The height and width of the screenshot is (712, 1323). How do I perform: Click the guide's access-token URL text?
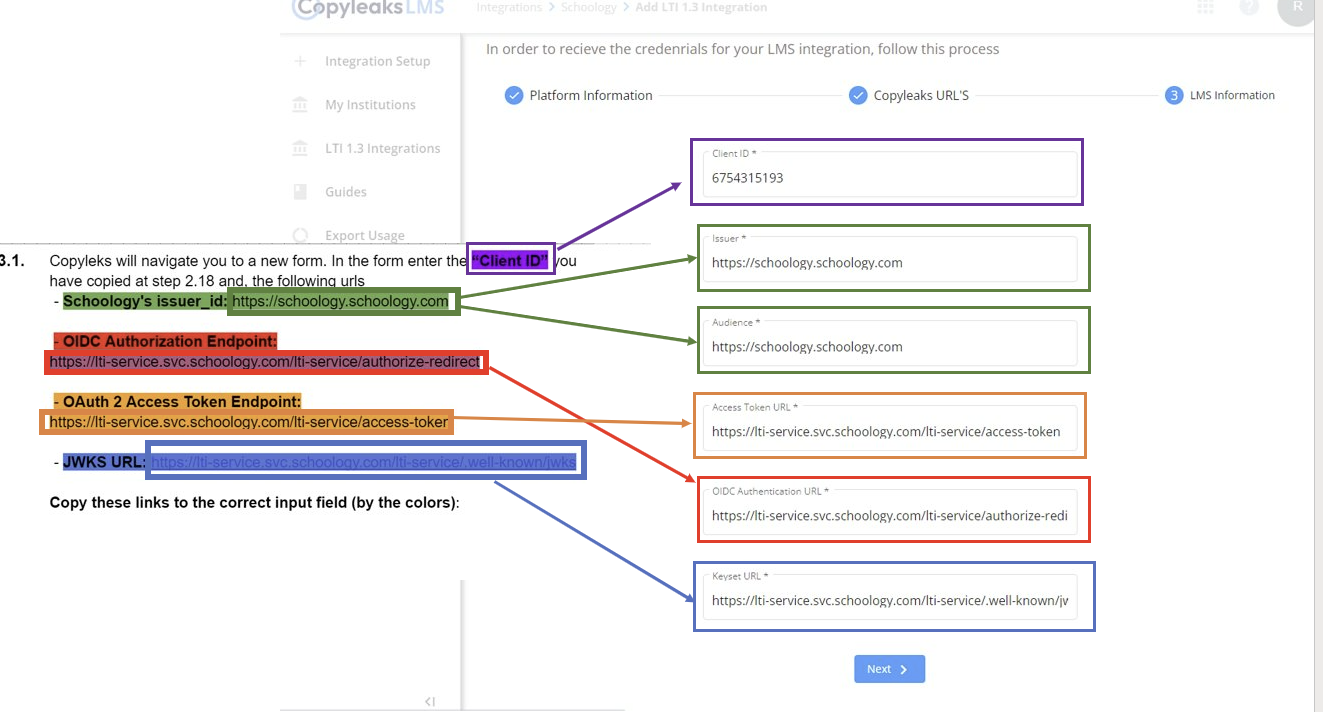click(248, 422)
